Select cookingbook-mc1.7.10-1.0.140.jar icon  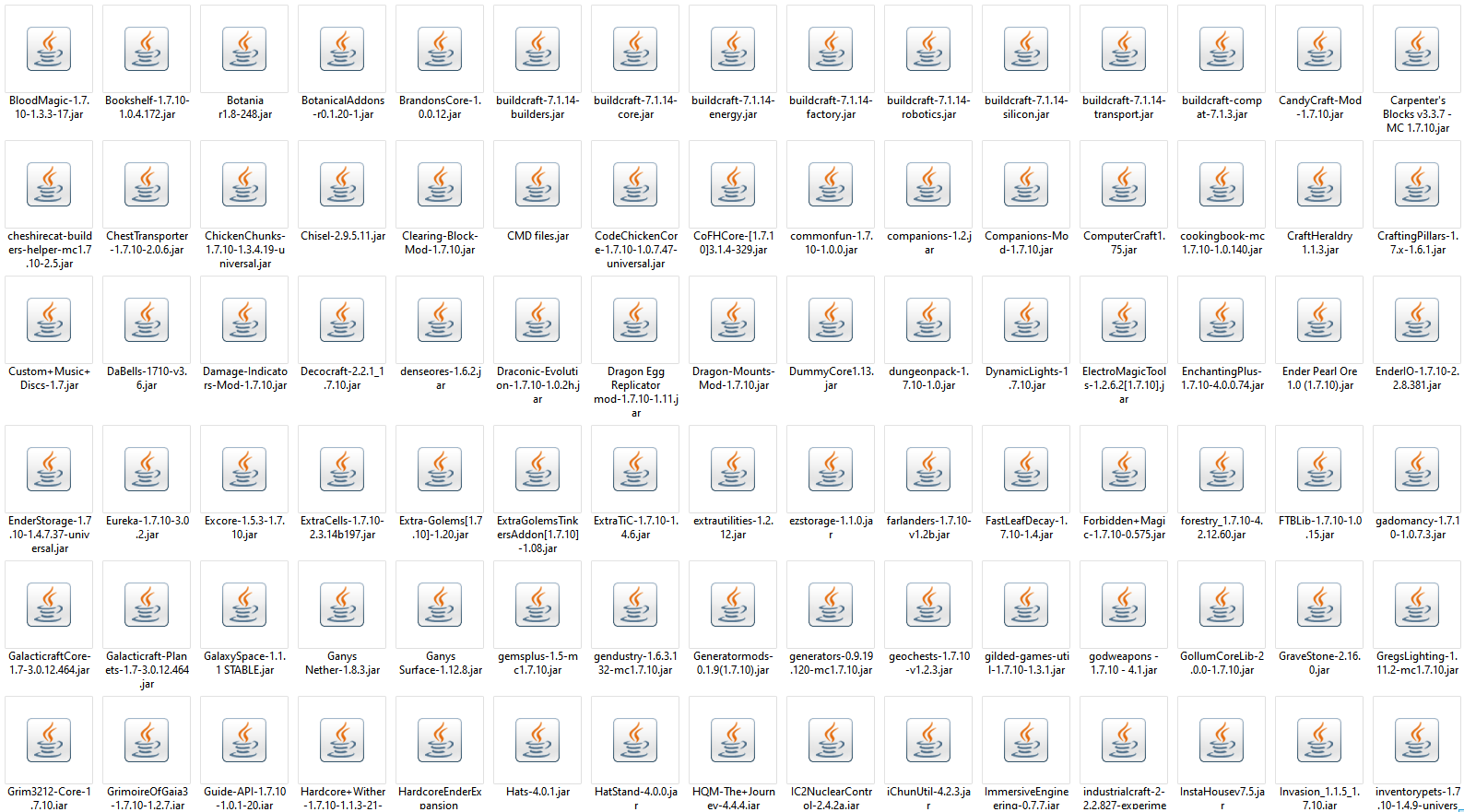point(1222,184)
